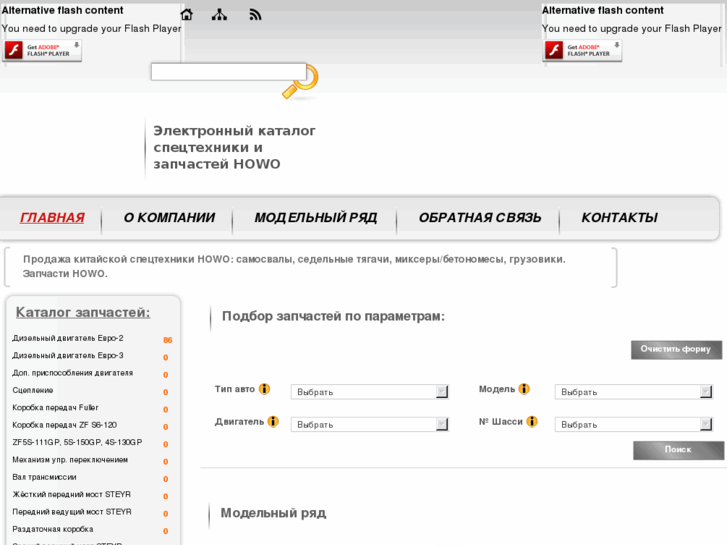727x545 pixels.
Task: Click the Подбор запчастей по параметрам heading
Action: [x=333, y=316]
